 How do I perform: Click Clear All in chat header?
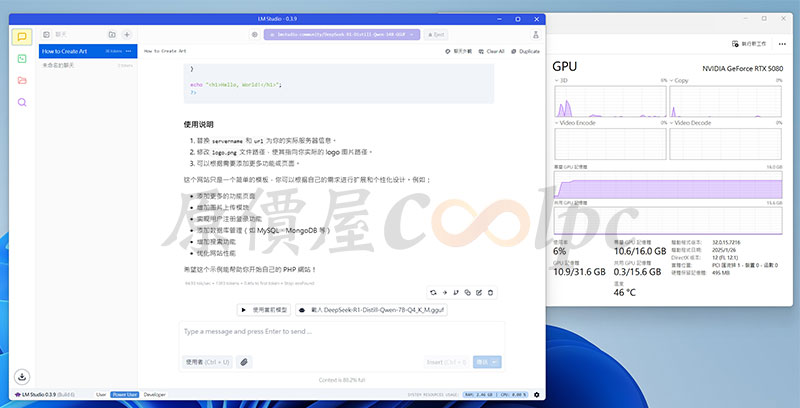point(491,52)
